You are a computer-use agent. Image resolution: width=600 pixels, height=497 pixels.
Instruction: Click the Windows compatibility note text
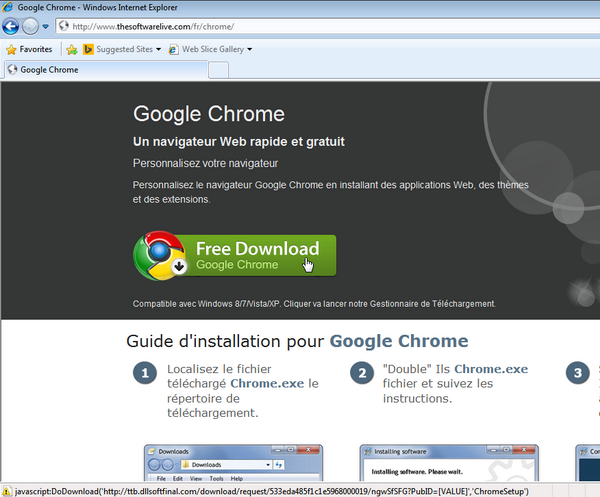pos(314,304)
